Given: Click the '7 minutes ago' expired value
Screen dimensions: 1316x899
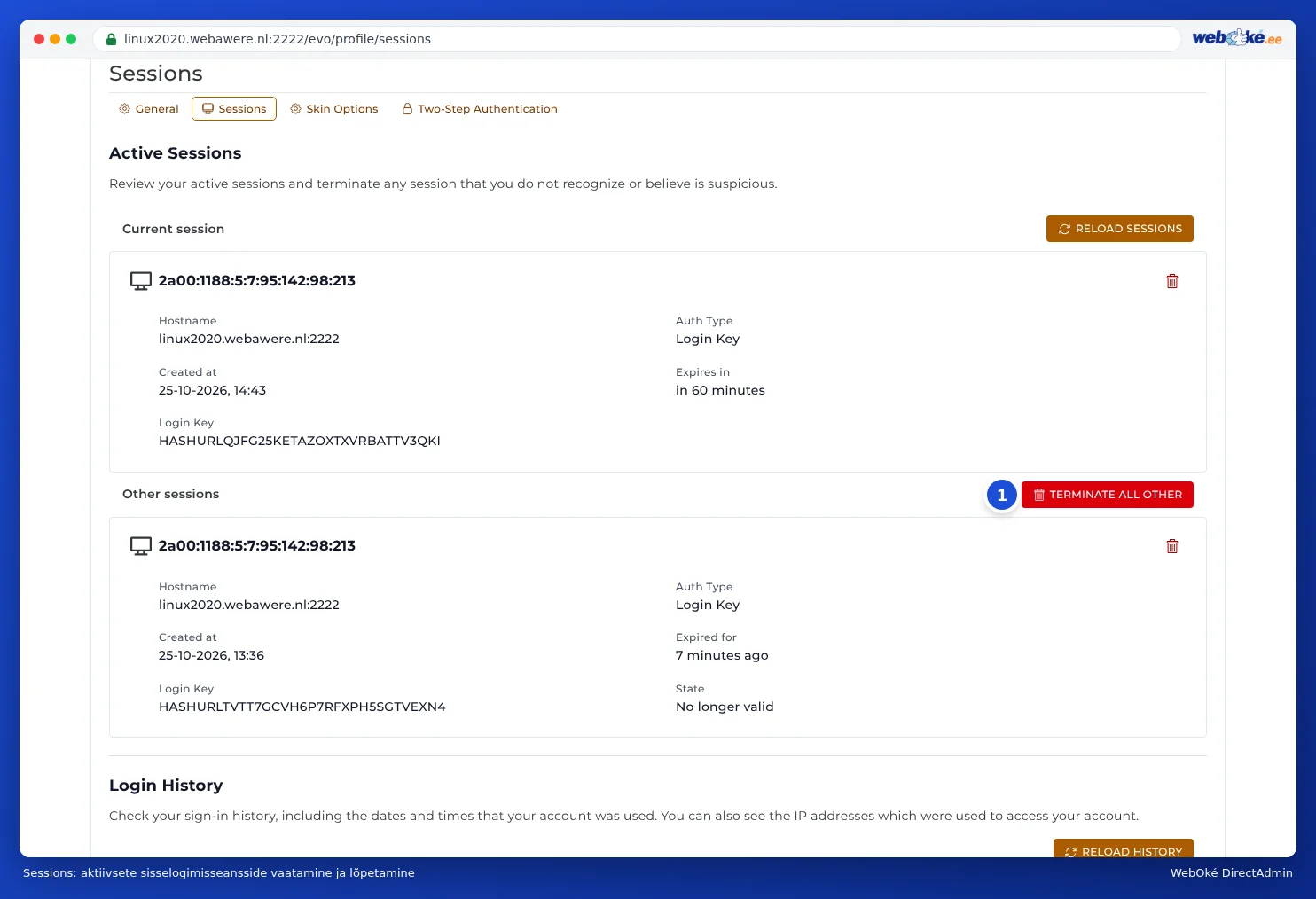Looking at the screenshot, I should pyautogui.click(x=722, y=655).
